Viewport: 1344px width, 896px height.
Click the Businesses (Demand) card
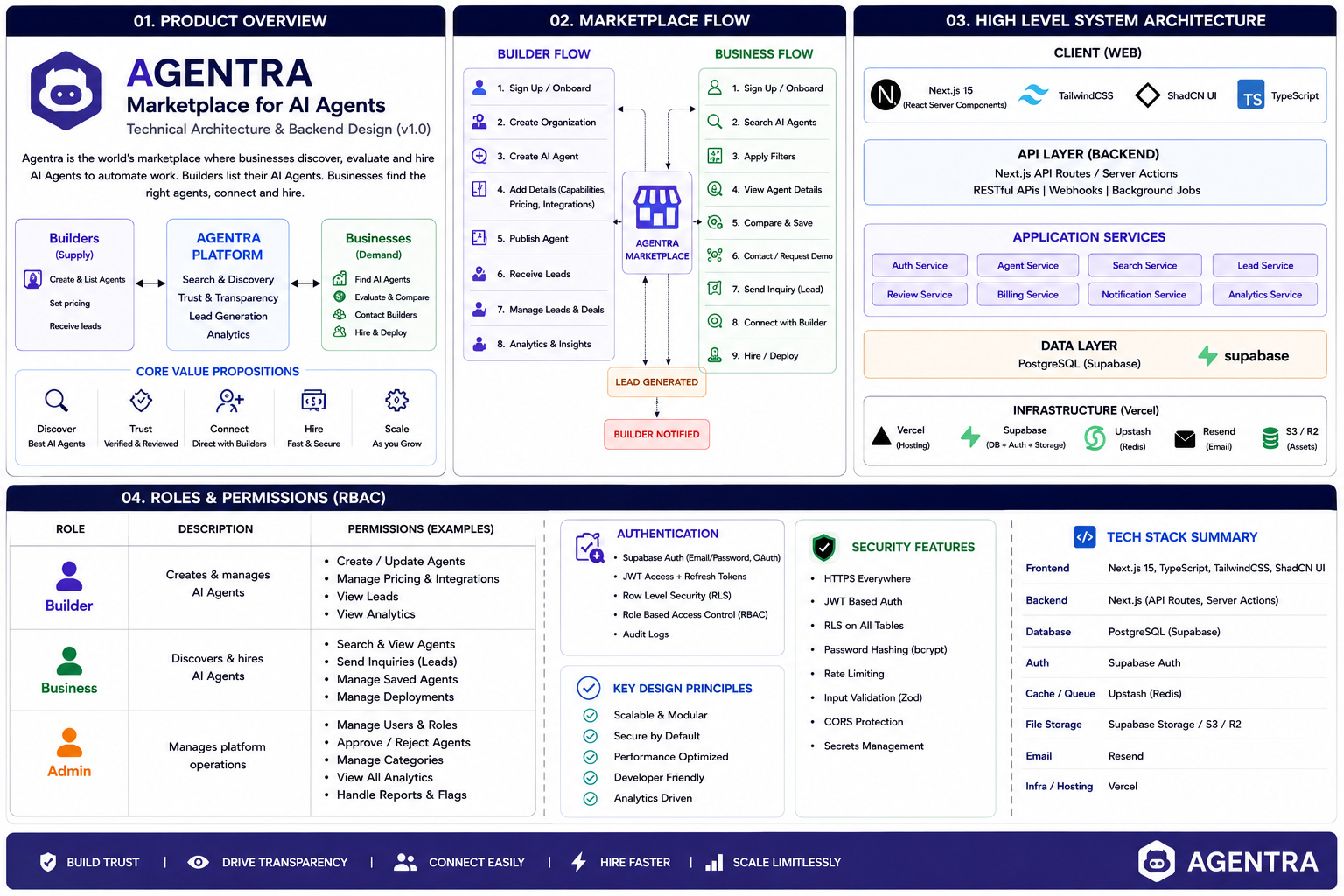coord(379,284)
